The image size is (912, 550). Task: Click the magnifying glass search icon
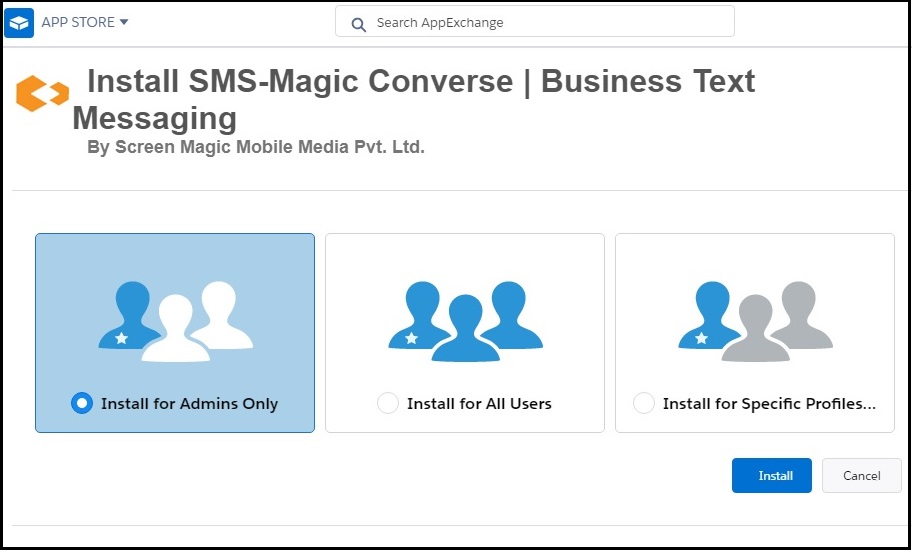[x=359, y=24]
